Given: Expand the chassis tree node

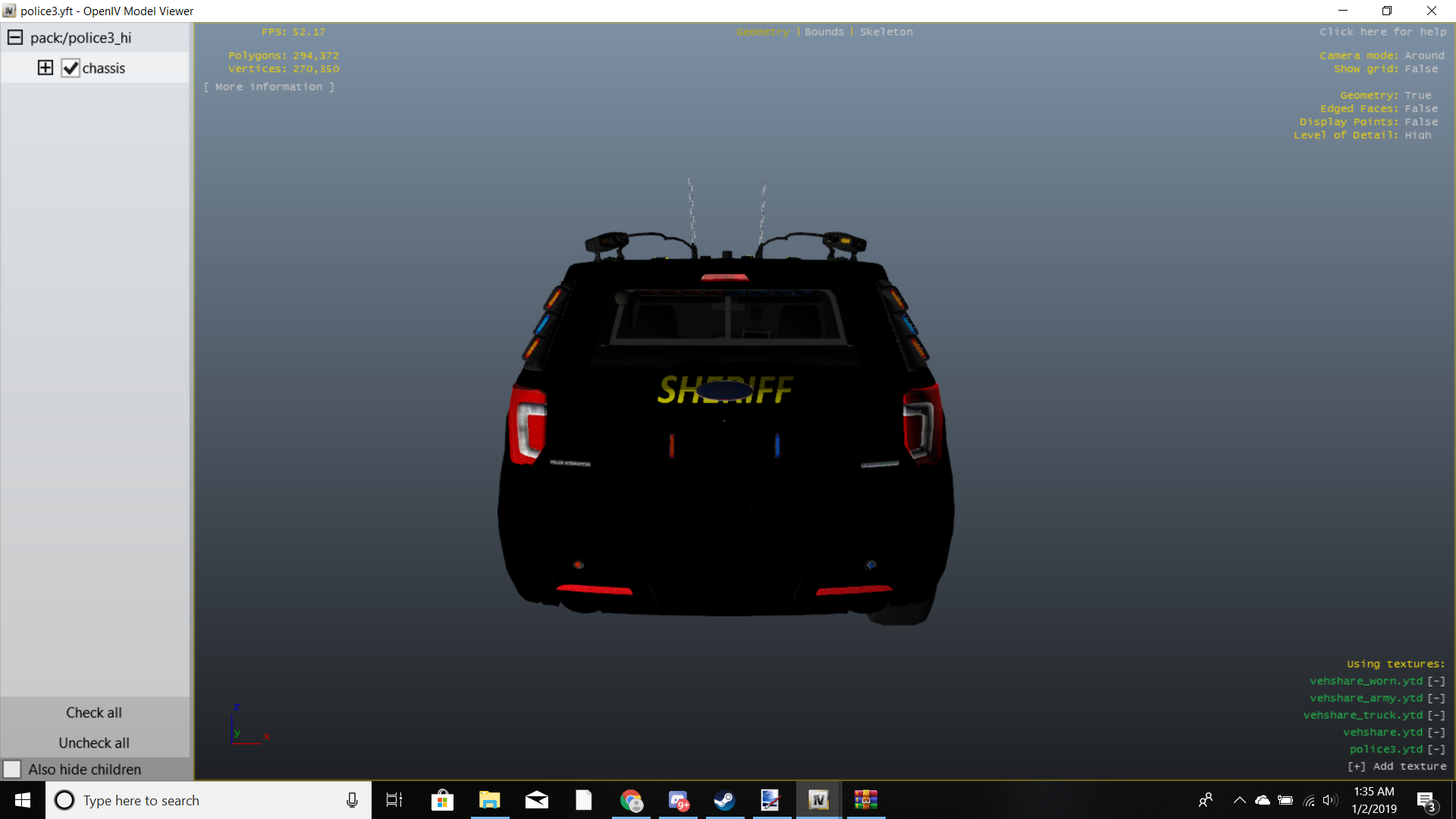Looking at the screenshot, I should click(45, 68).
